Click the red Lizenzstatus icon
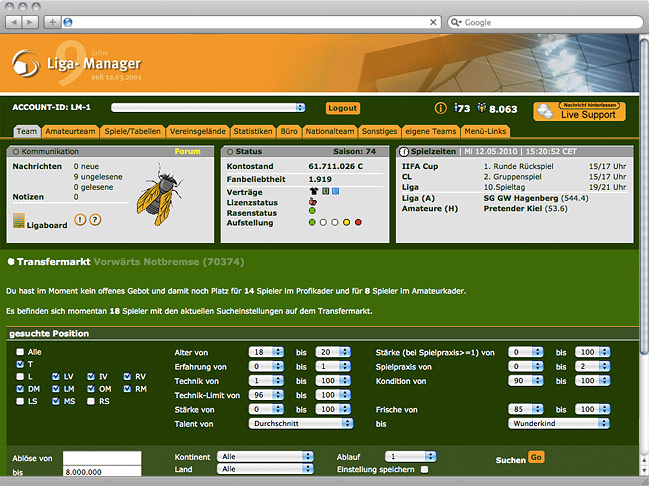649x486 pixels. (x=313, y=202)
